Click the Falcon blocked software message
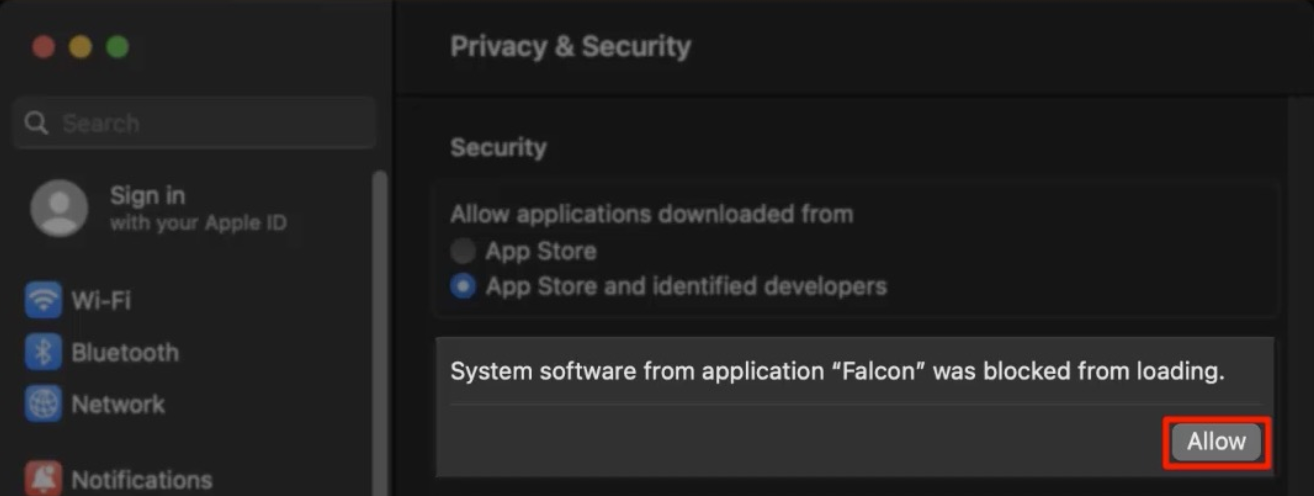The width and height of the screenshot is (1314, 496). pyautogui.click(x=837, y=372)
